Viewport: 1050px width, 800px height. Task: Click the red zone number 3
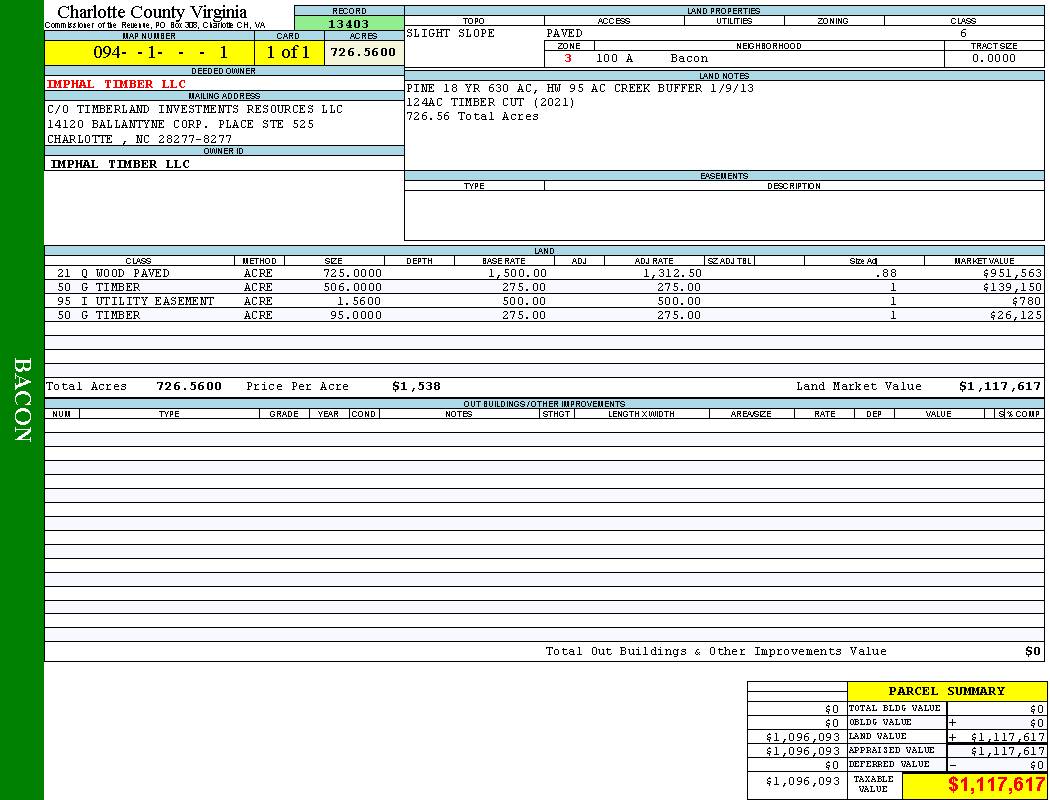pos(568,59)
